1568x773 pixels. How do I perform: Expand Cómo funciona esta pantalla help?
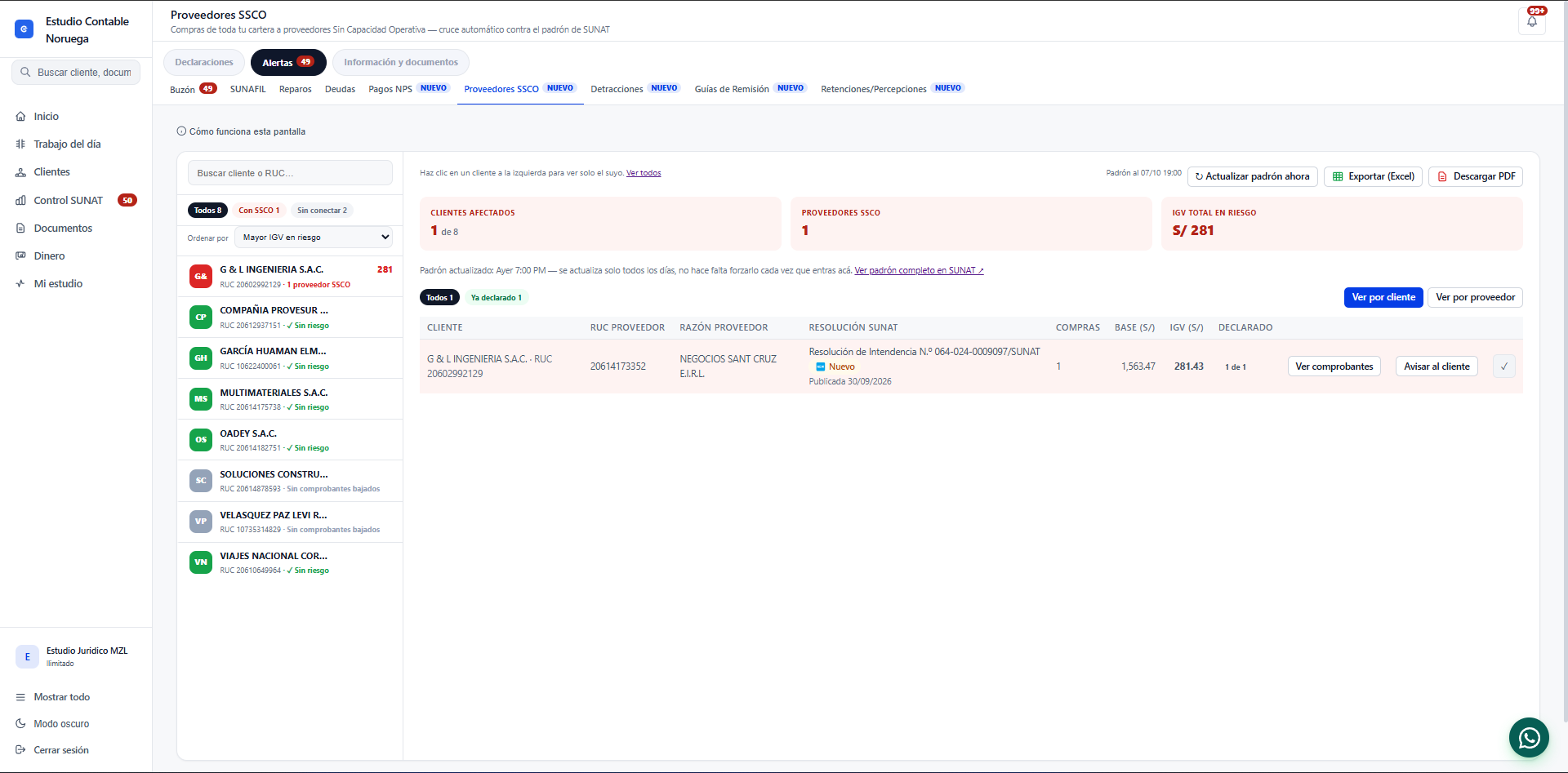242,131
